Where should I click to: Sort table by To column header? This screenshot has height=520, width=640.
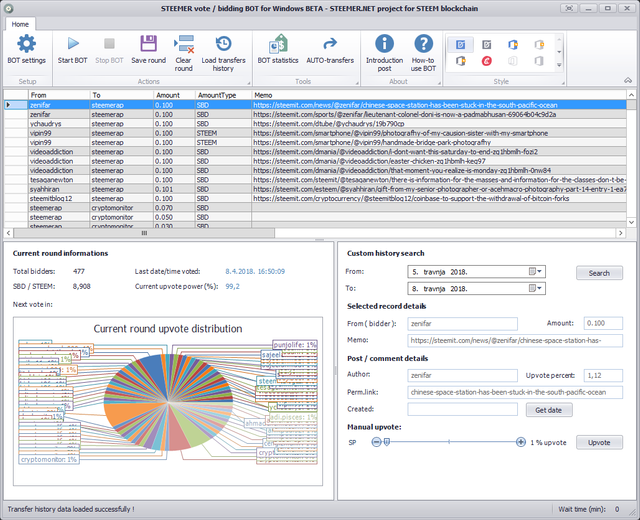point(122,95)
